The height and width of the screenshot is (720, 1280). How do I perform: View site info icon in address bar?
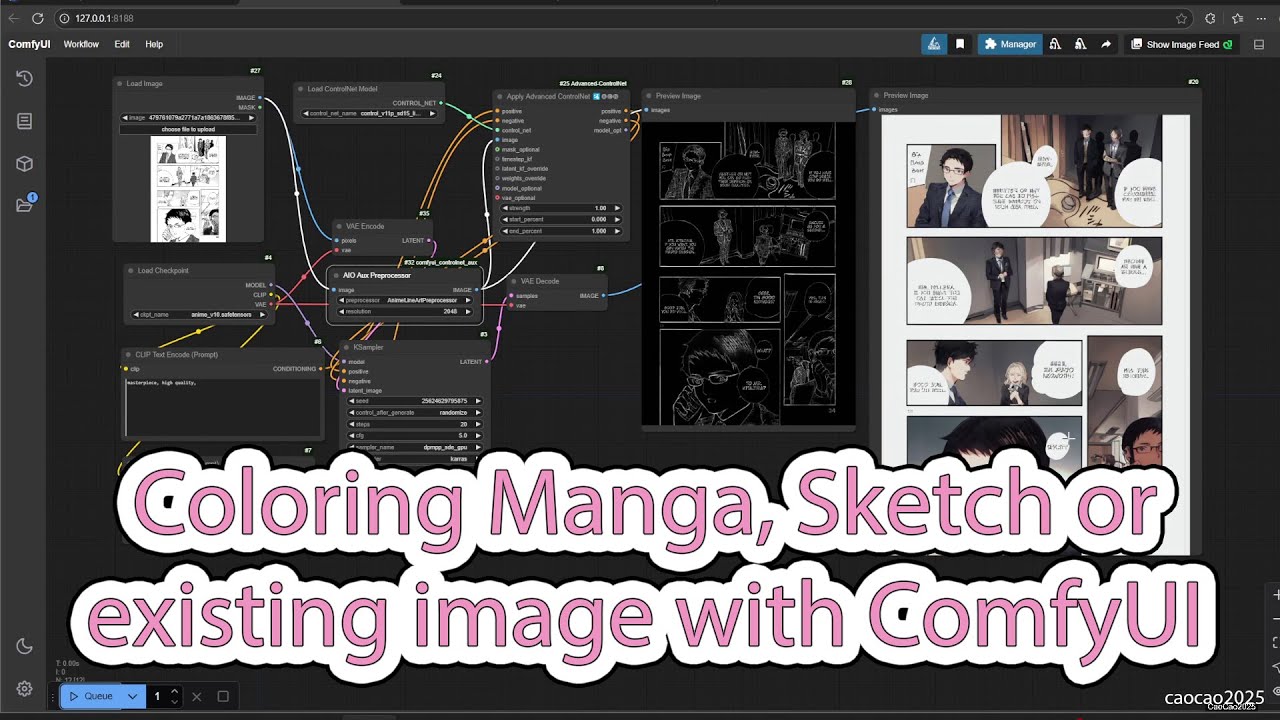[64, 18]
